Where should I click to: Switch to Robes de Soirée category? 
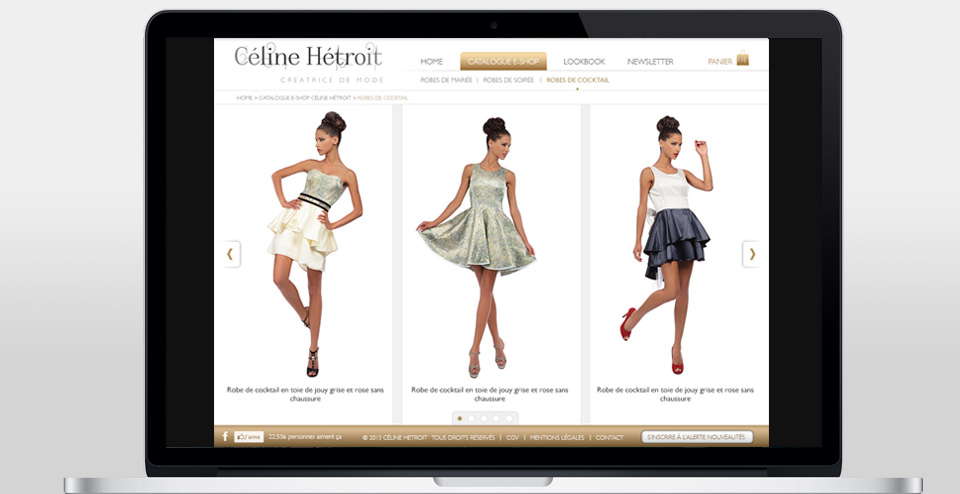508,80
